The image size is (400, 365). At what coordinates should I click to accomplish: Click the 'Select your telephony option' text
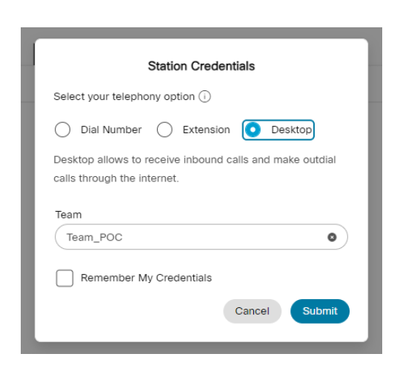click(x=124, y=97)
